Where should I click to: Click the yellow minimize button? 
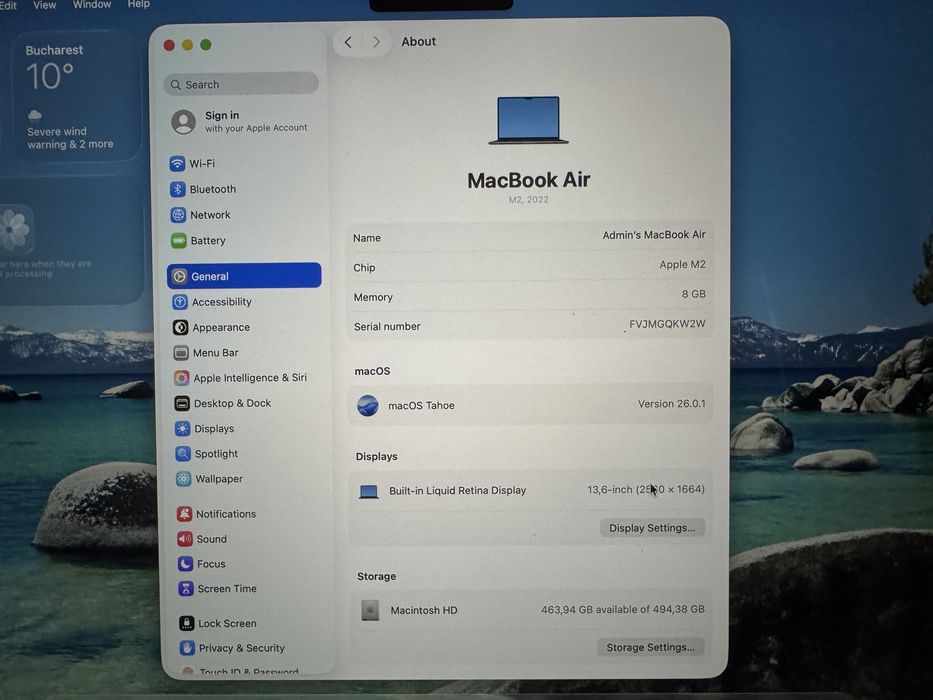pyautogui.click(x=187, y=45)
